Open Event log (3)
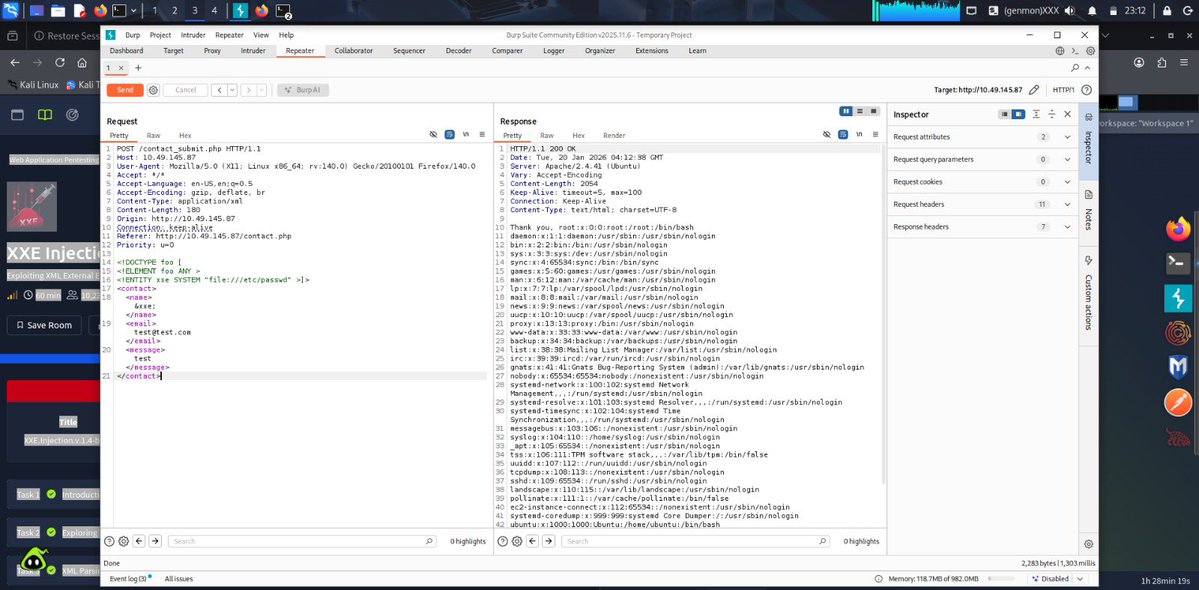 pos(128,579)
